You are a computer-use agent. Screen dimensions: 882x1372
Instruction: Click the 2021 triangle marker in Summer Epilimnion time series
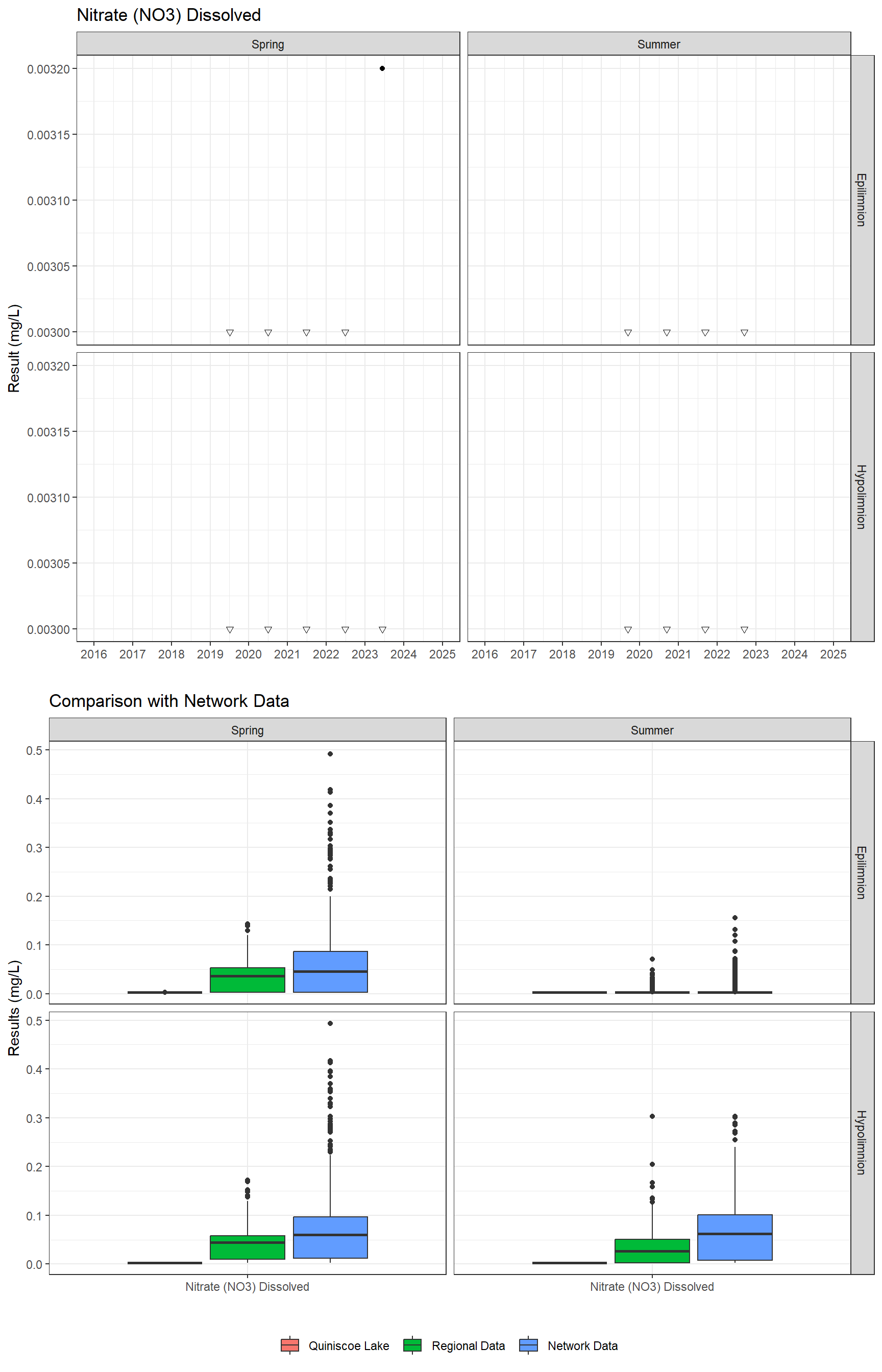pyautogui.click(x=705, y=333)
